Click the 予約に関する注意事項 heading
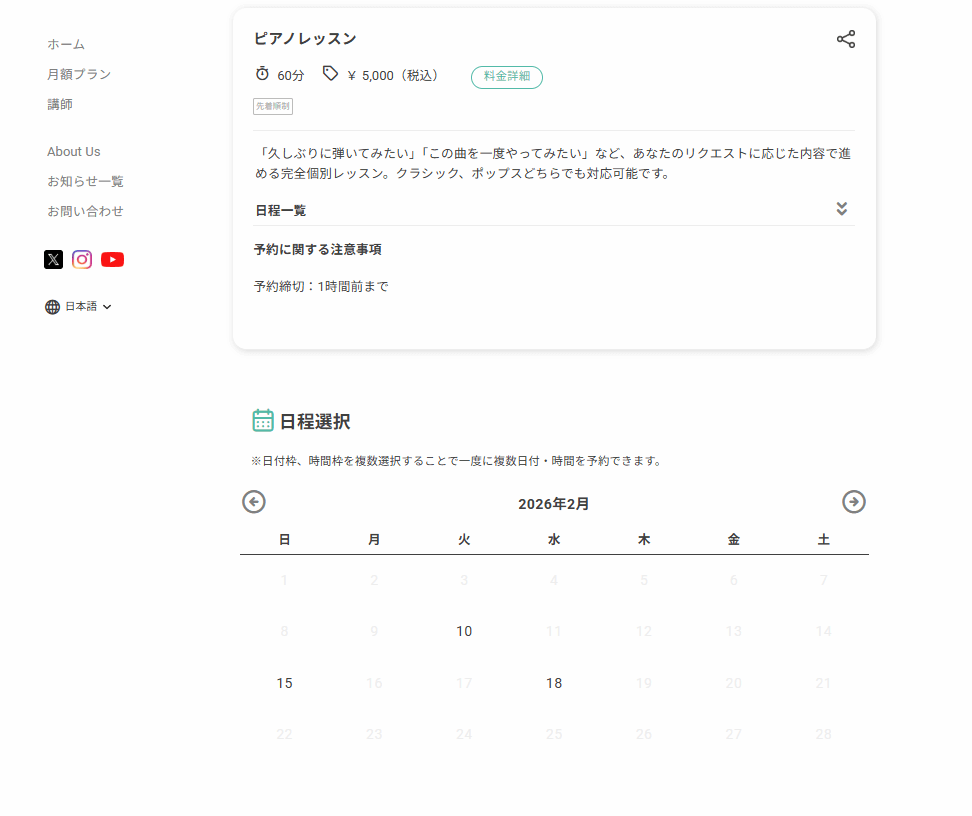Viewport: 972px width, 816px height. [x=317, y=249]
